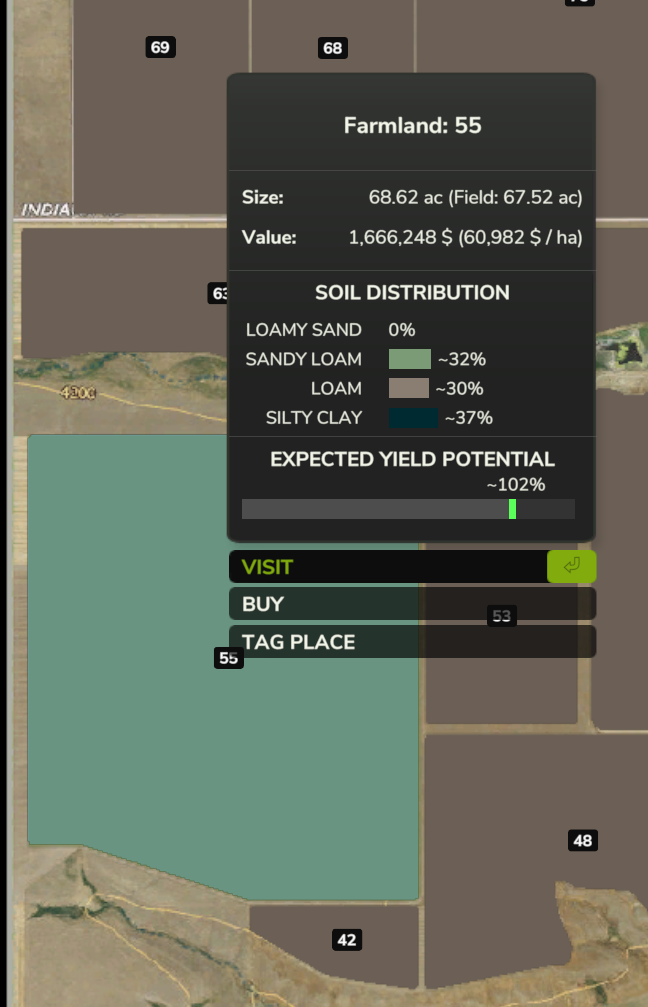Click the Silty Clay dark teal swatch
Viewport: 648px width, 1007px height.
click(414, 417)
